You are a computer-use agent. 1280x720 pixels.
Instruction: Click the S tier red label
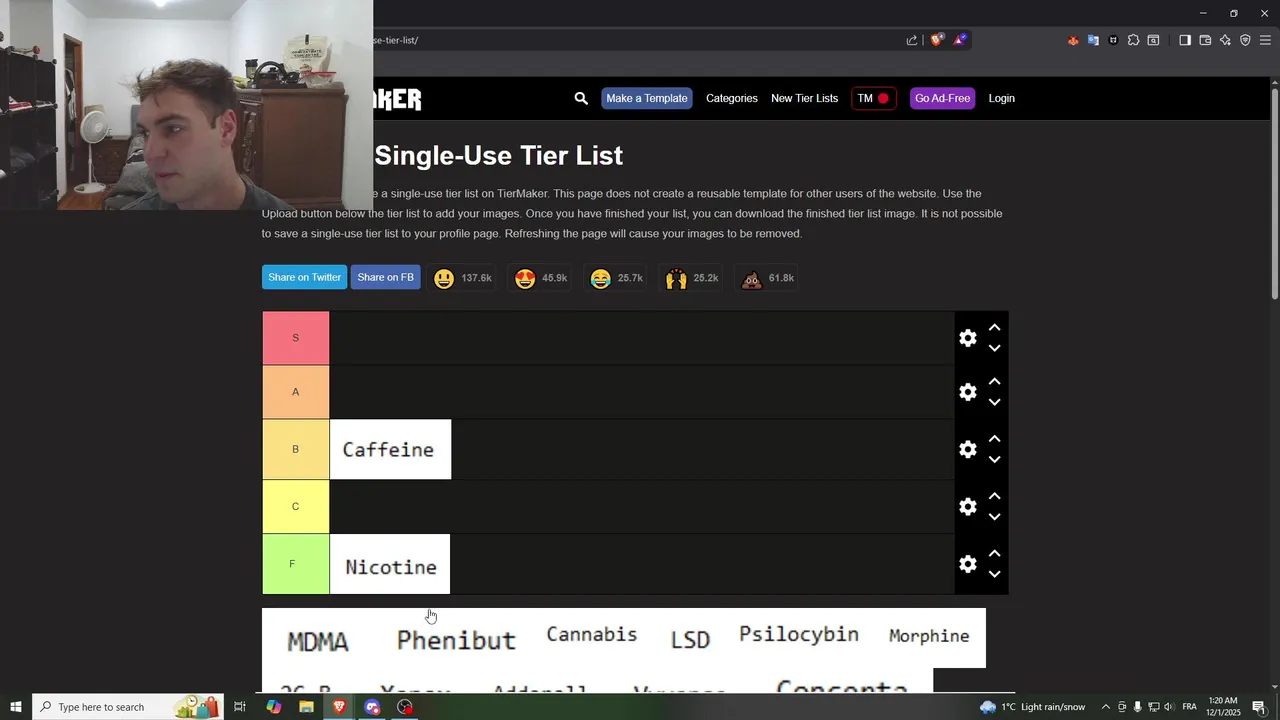[x=296, y=338]
